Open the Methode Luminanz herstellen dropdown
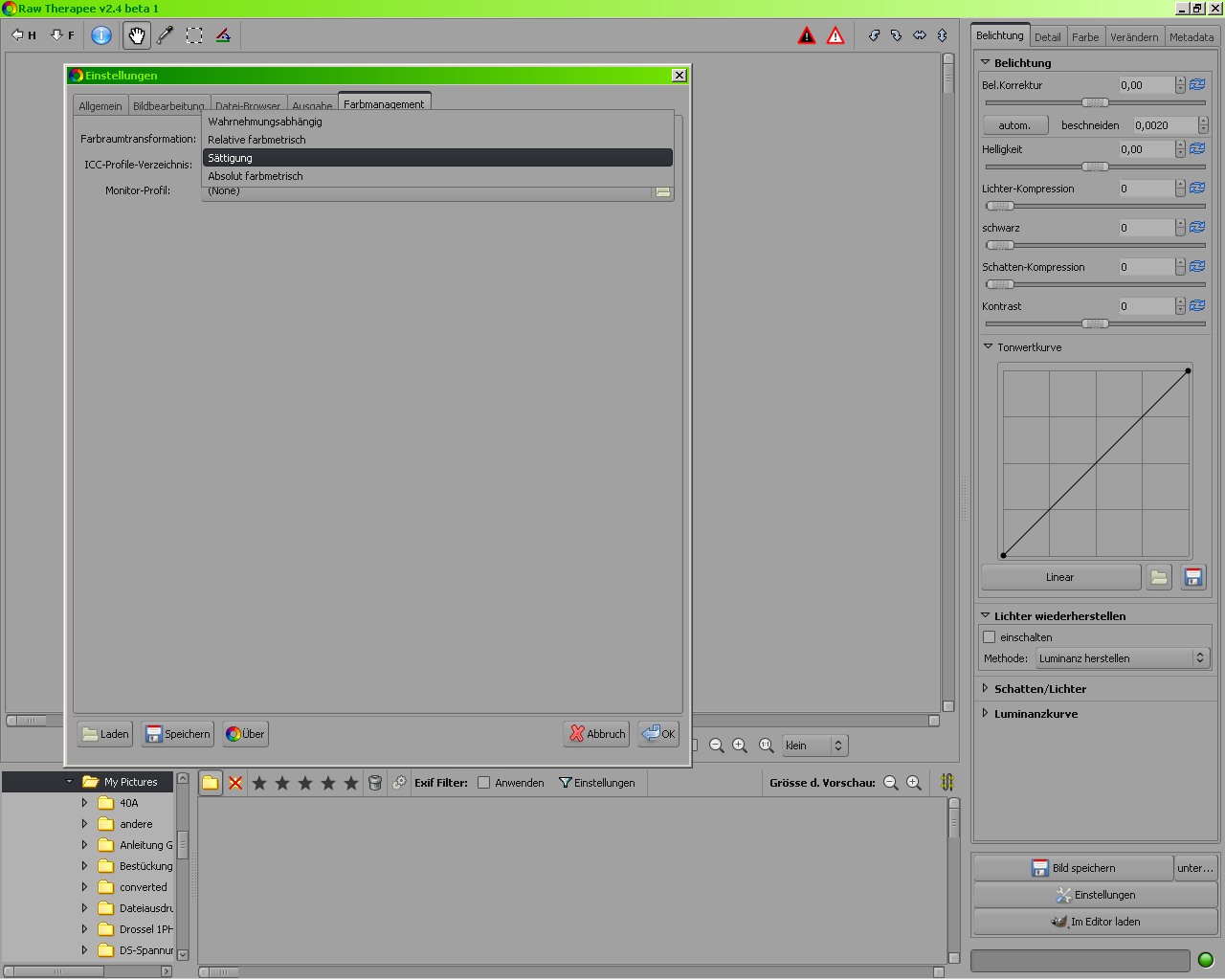 1123,658
